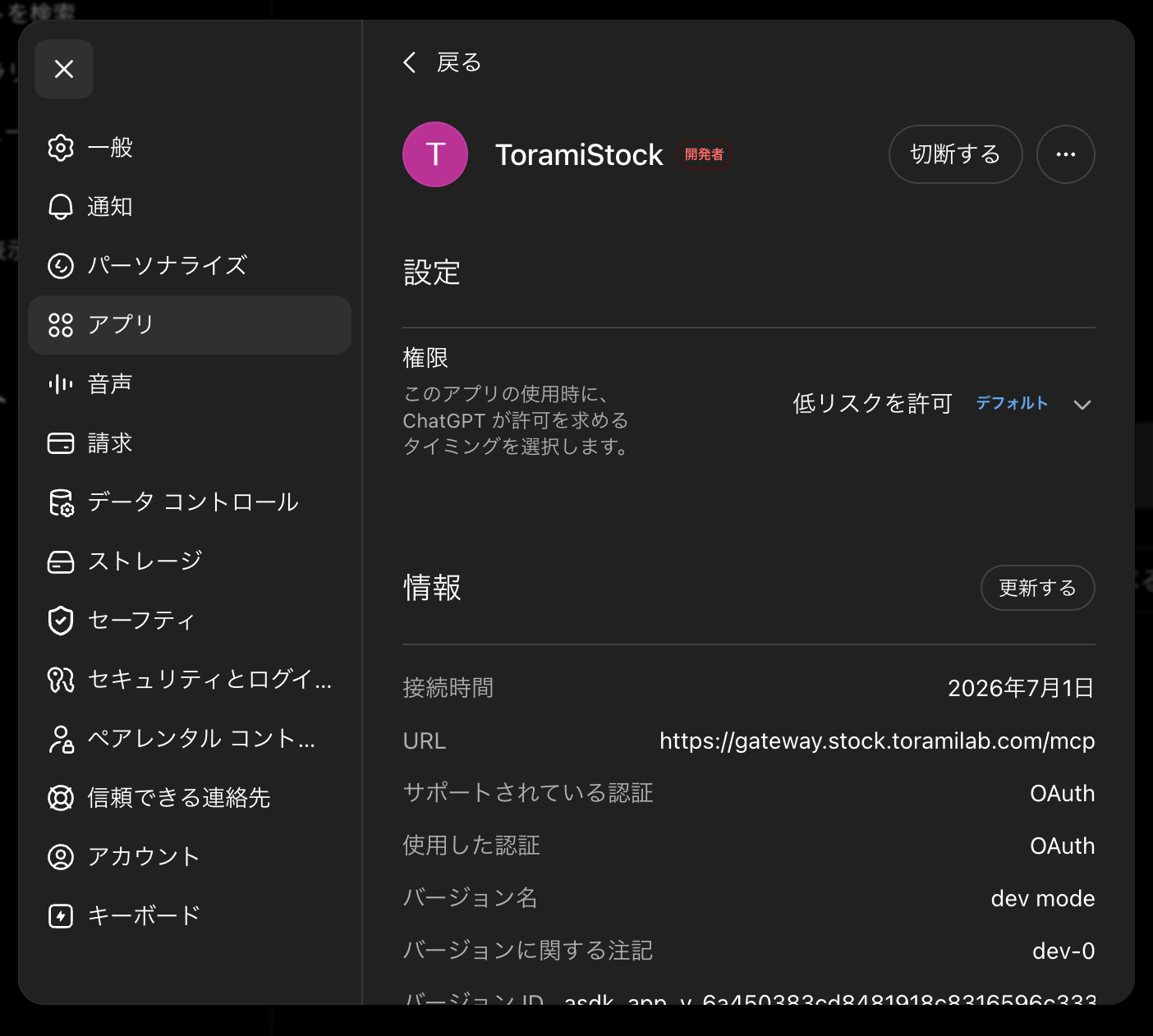Click OAuth value for 使用した認証
Viewport: 1153px width, 1036px height.
1063,846
